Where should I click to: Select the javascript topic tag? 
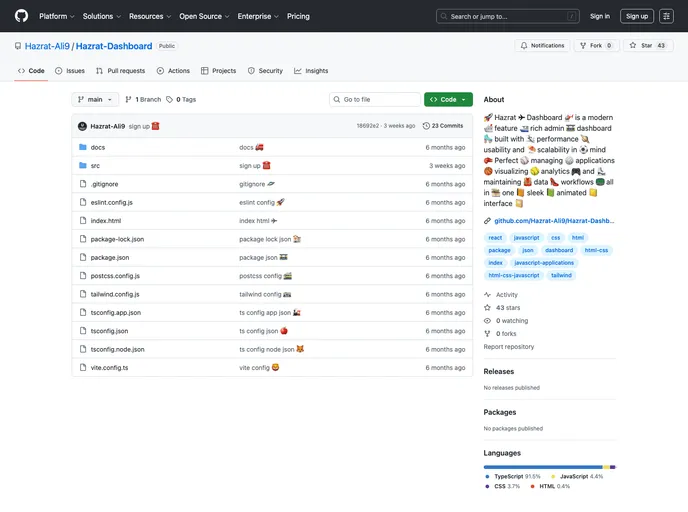pyautogui.click(x=527, y=238)
